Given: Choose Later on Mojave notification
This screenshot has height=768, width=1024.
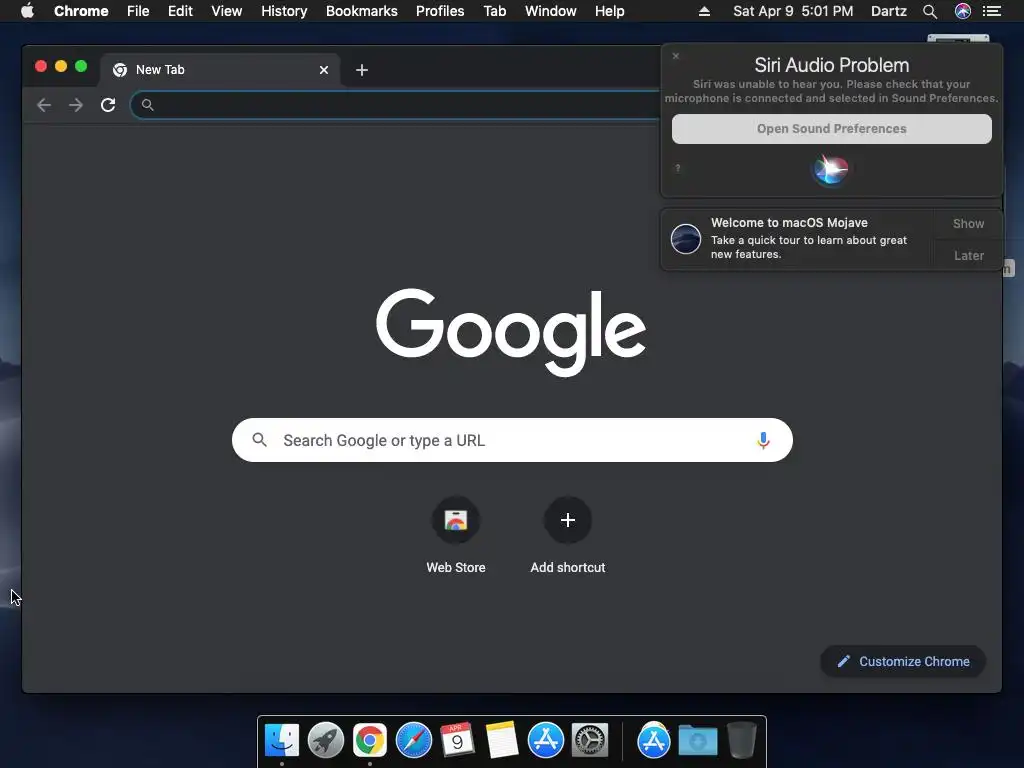Looking at the screenshot, I should 968,255.
